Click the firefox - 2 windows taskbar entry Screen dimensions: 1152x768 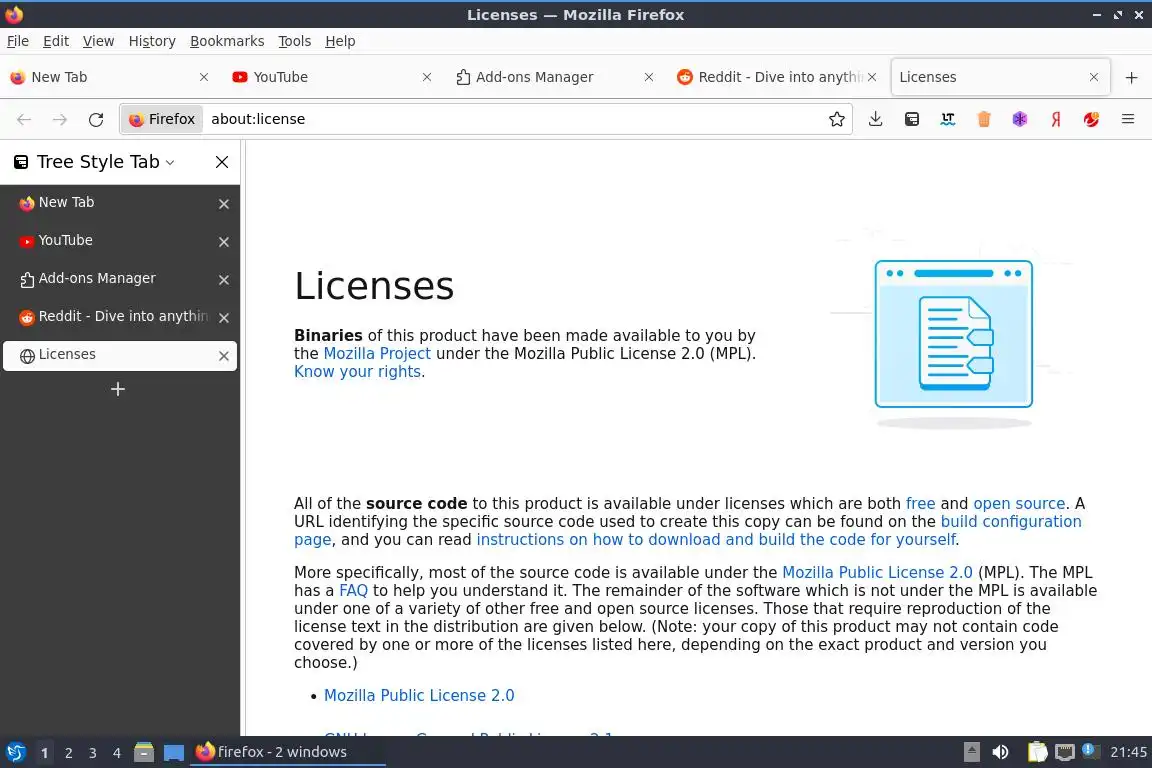pyautogui.click(x=287, y=752)
